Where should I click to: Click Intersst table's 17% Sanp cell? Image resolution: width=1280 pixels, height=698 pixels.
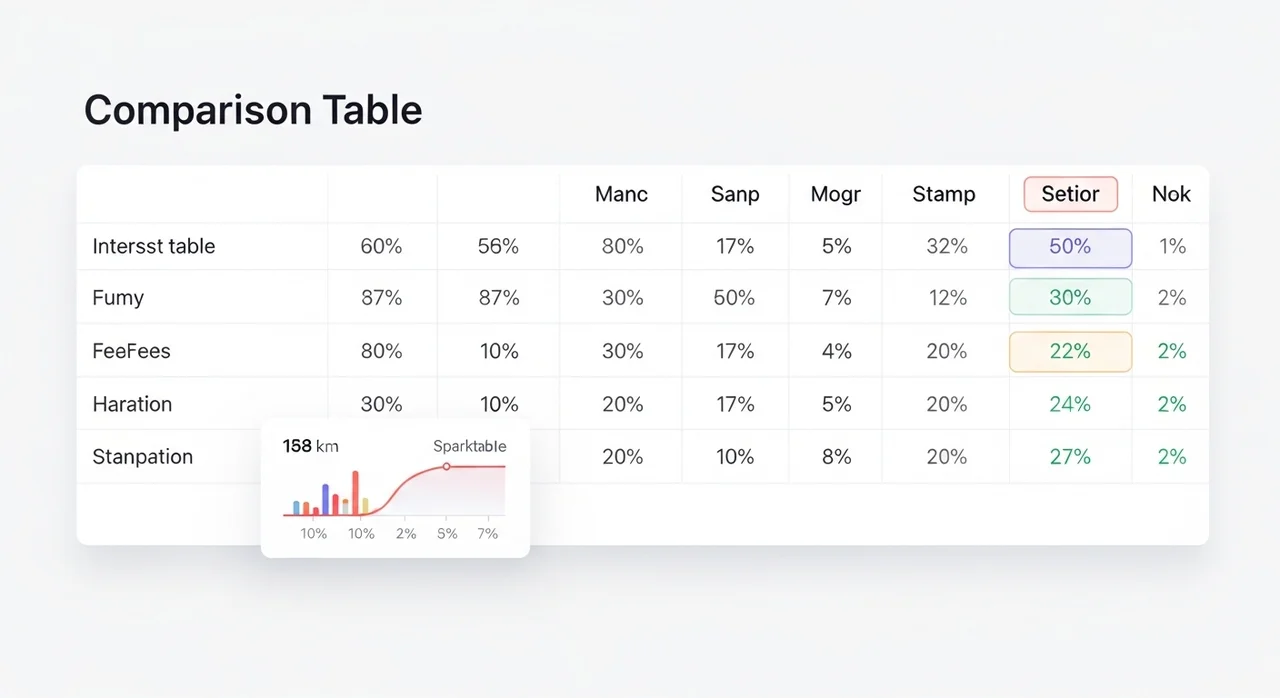coord(735,246)
